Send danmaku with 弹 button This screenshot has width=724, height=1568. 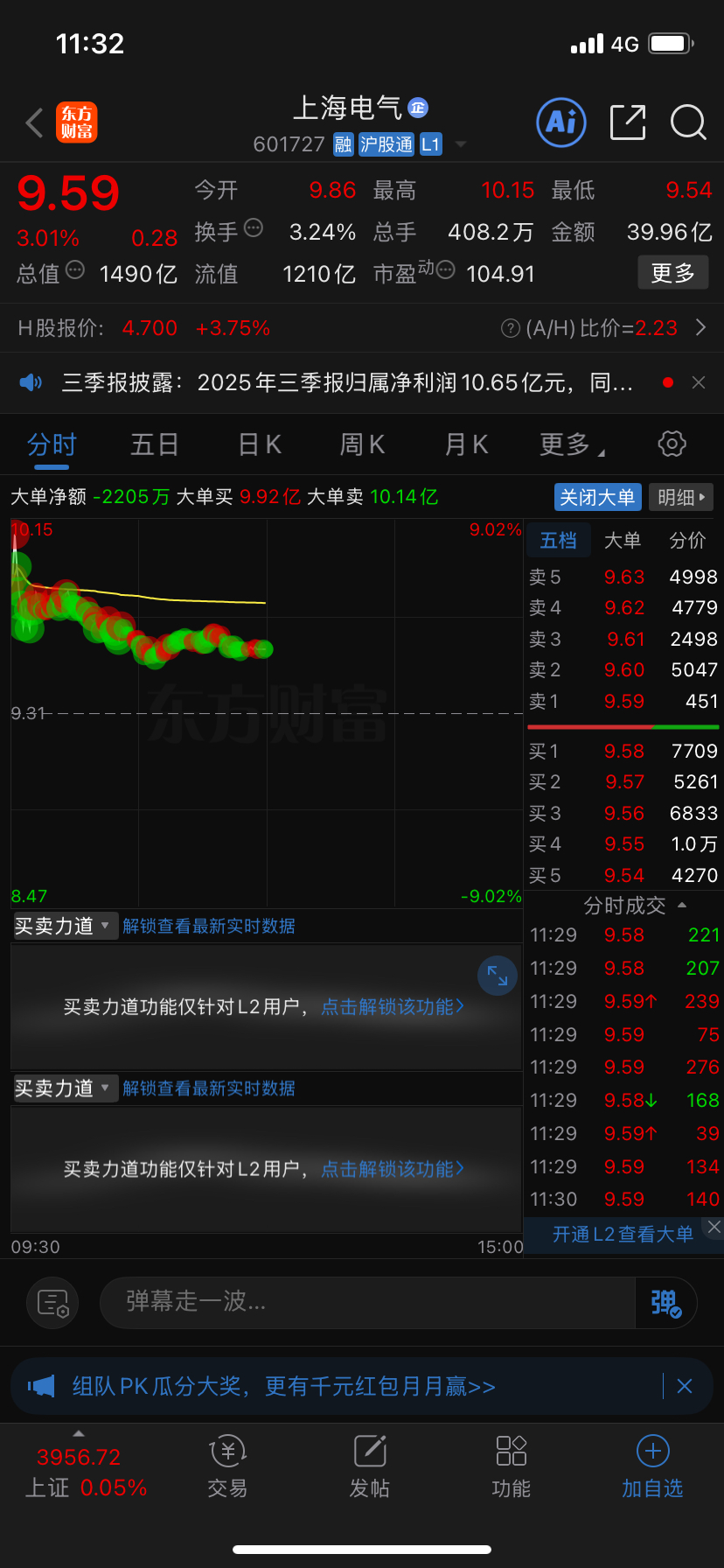pyautogui.click(x=665, y=1303)
